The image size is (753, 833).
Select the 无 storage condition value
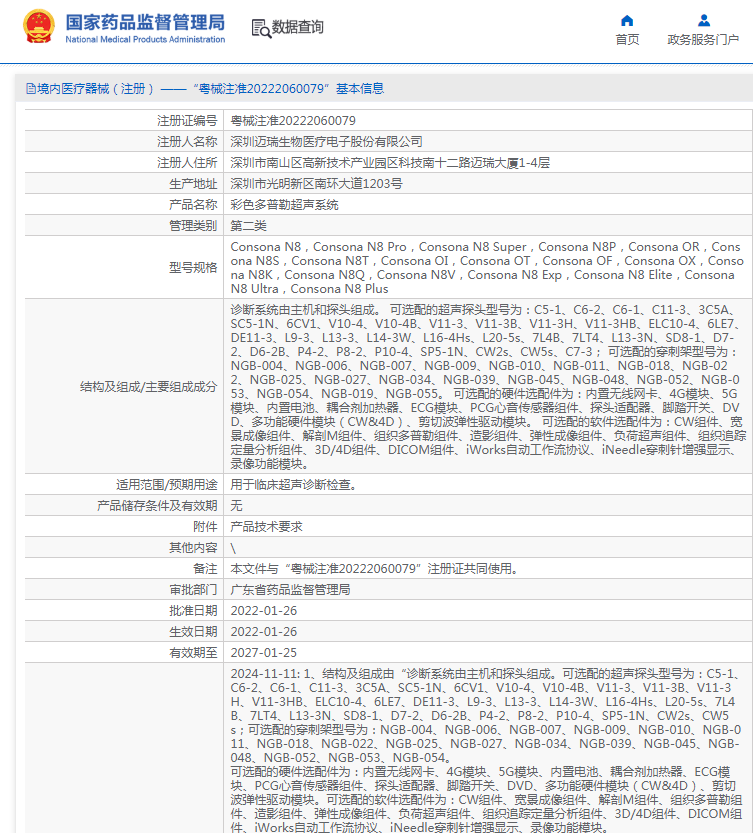pyautogui.click(x=236, y=506)
